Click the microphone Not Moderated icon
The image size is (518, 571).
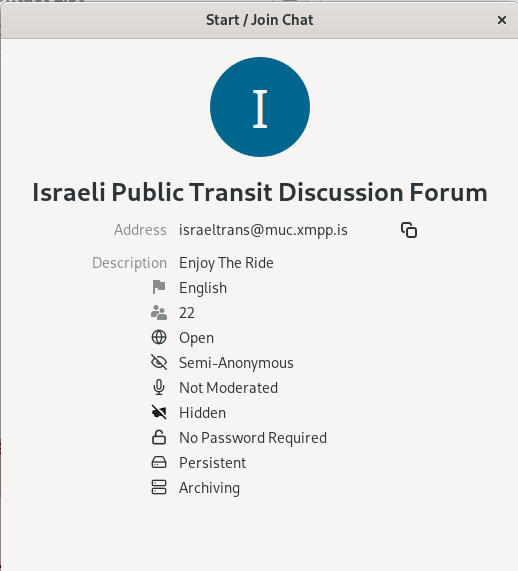pos(159,387)
